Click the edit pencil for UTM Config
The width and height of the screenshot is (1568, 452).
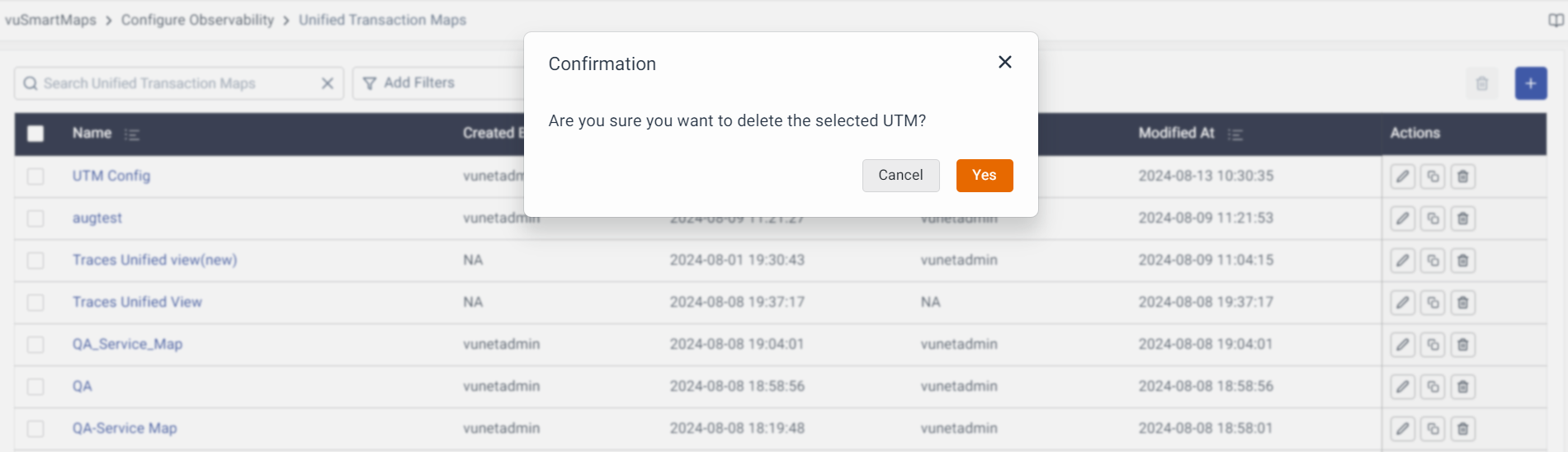coord(1402,176)
